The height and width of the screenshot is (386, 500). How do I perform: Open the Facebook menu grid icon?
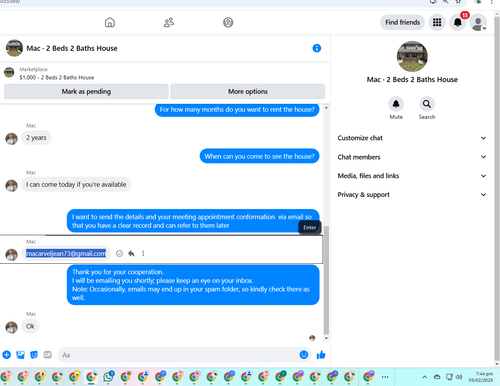[x=437, y=22]
